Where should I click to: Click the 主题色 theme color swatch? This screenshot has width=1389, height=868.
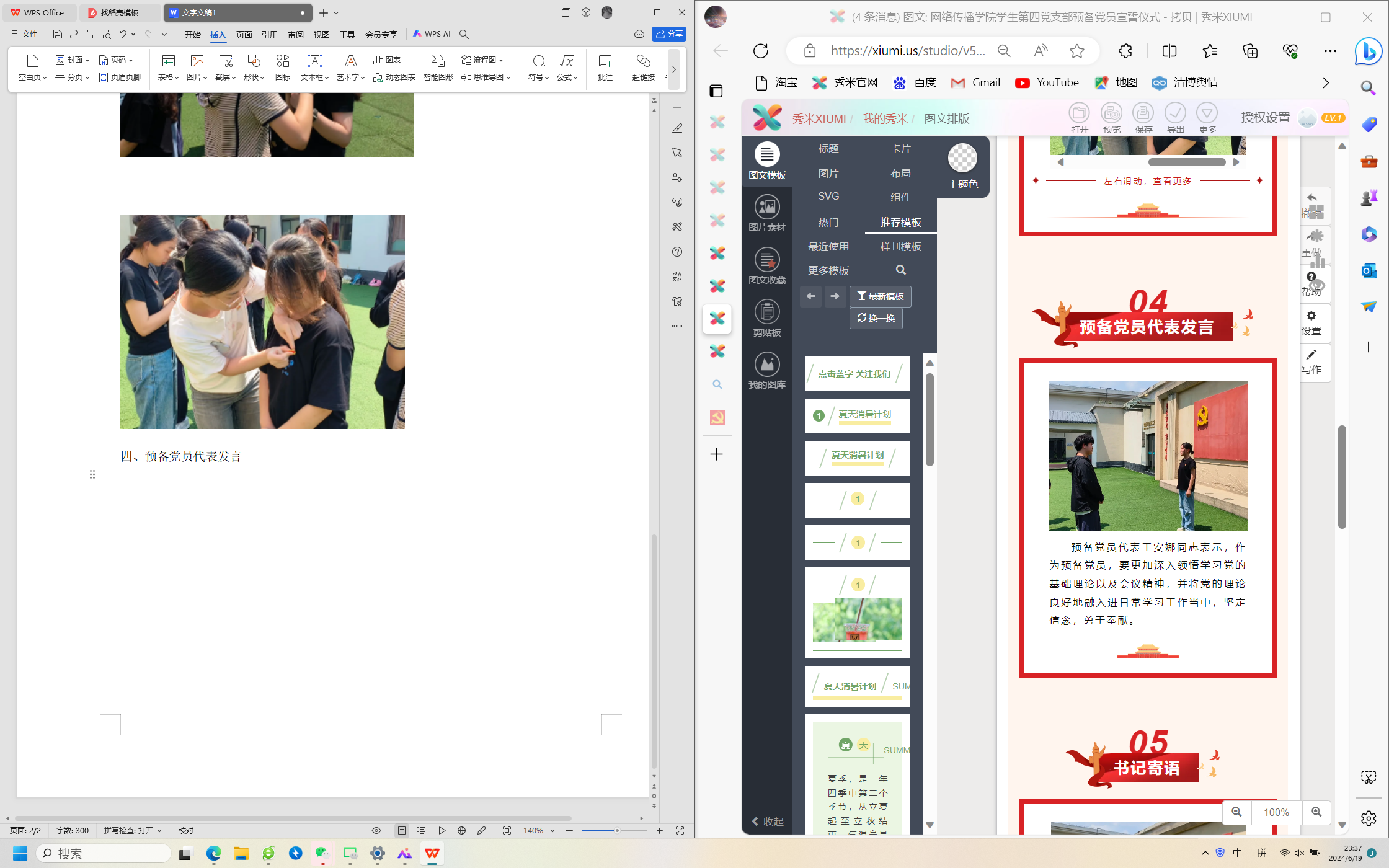click(x=962, y=158)
